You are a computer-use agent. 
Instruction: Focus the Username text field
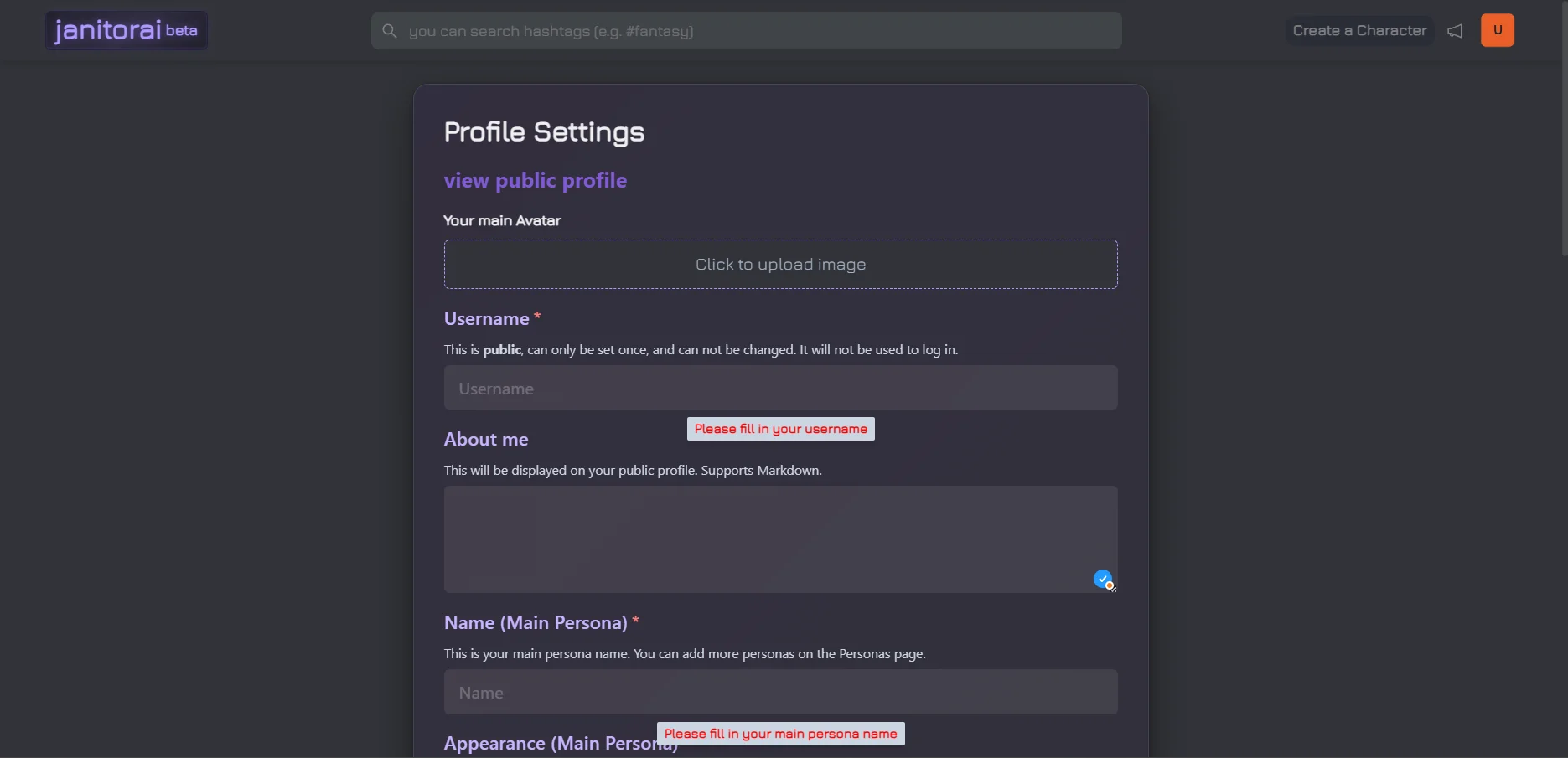tap(780, 389)
